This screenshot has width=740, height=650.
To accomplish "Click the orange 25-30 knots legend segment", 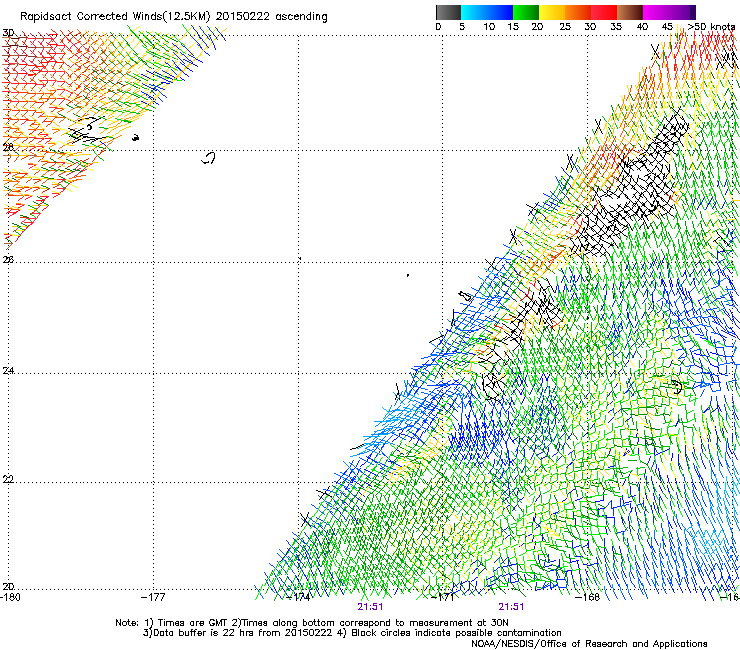I will [x=578, y=12].
